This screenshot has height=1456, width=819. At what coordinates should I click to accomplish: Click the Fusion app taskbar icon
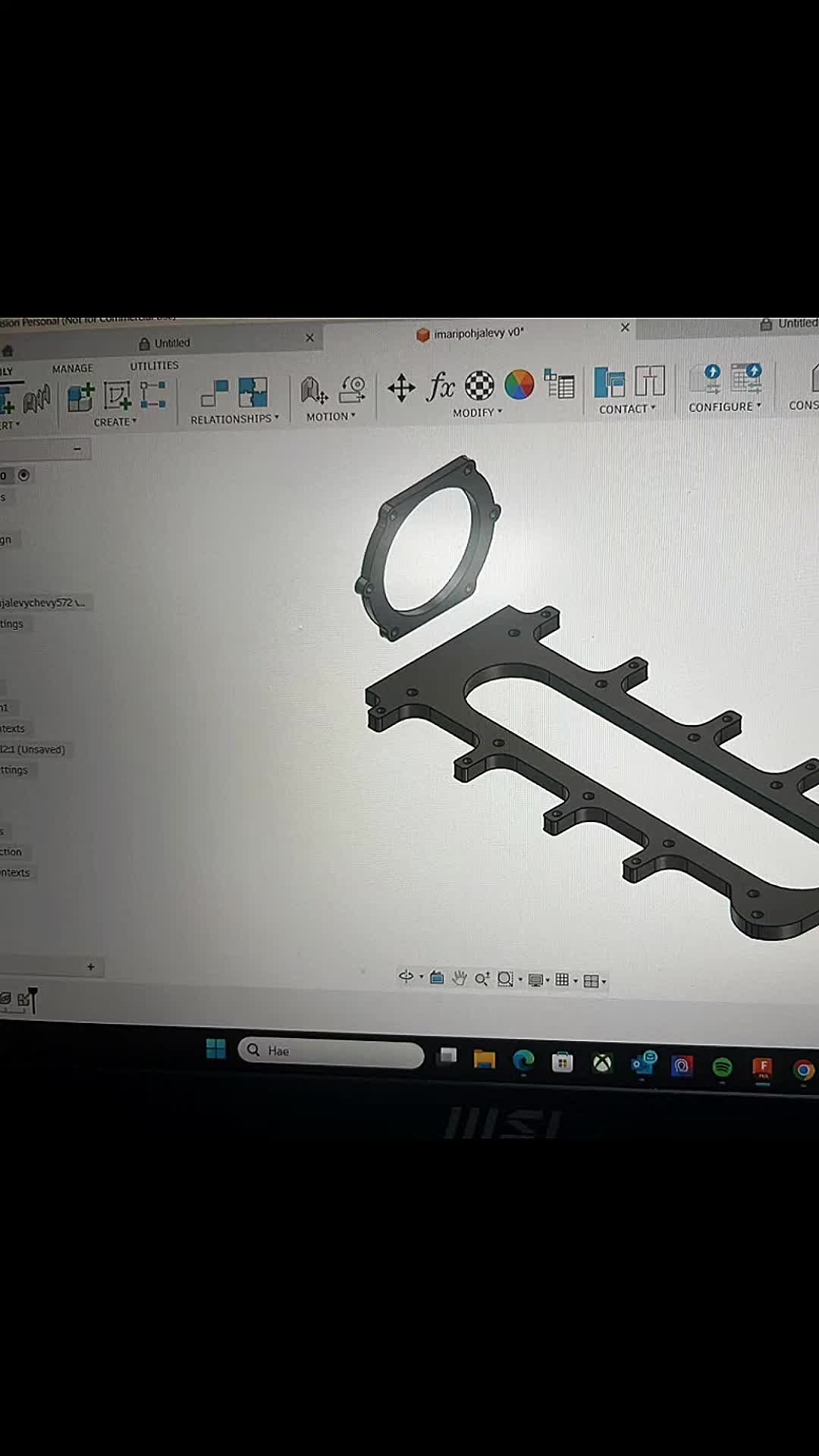762,1069
